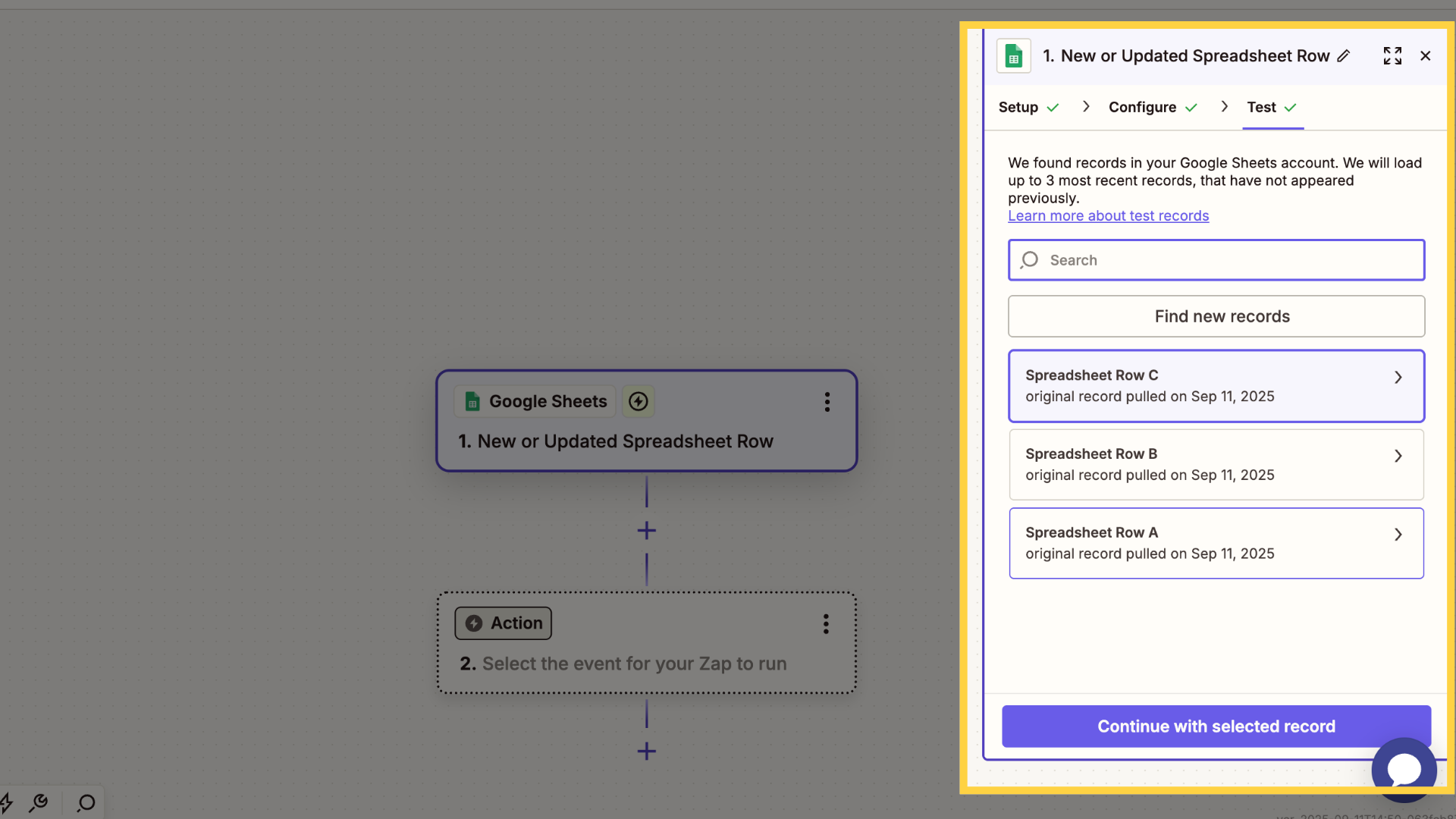
Task: Expand Spreadsheet Row A details chevron
Action: (x=1398, y=535)
